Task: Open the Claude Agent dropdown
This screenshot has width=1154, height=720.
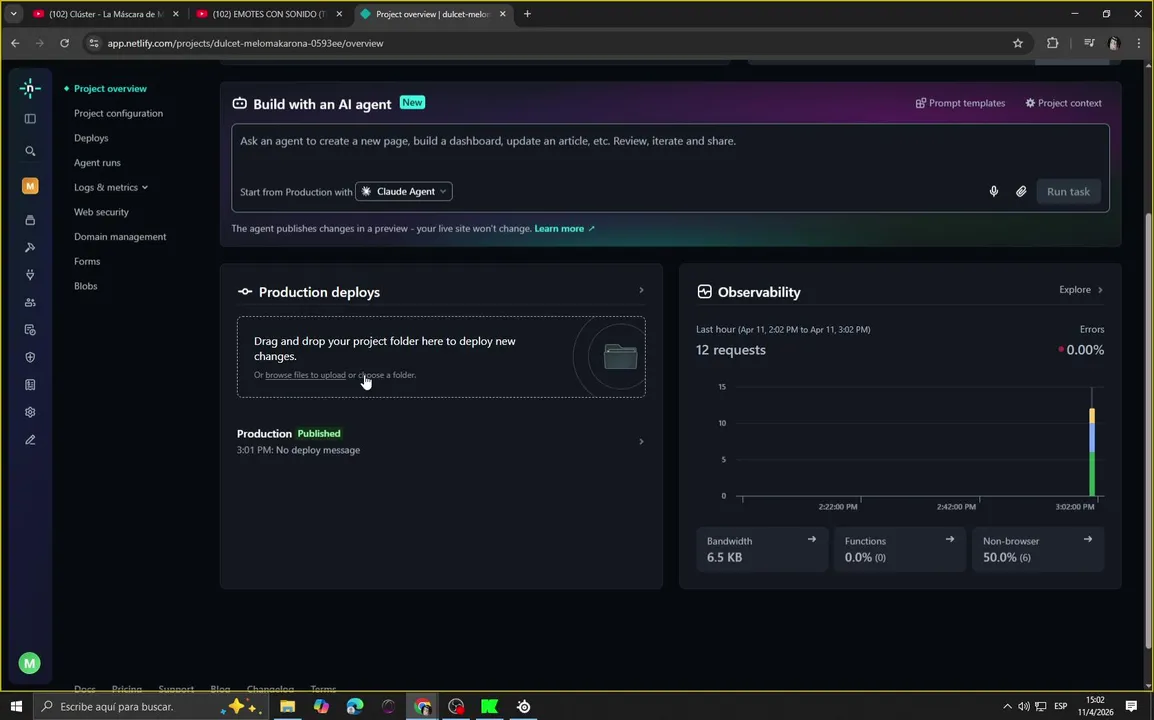Action: tap(403, 191)
